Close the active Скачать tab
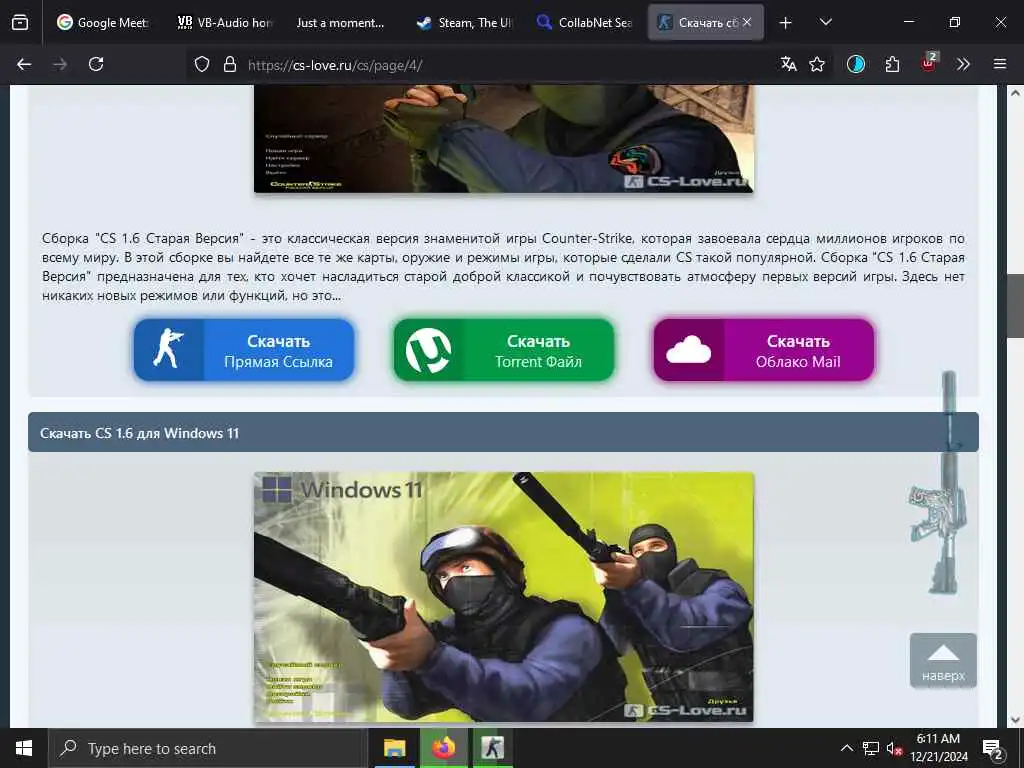 click(747, 22)
